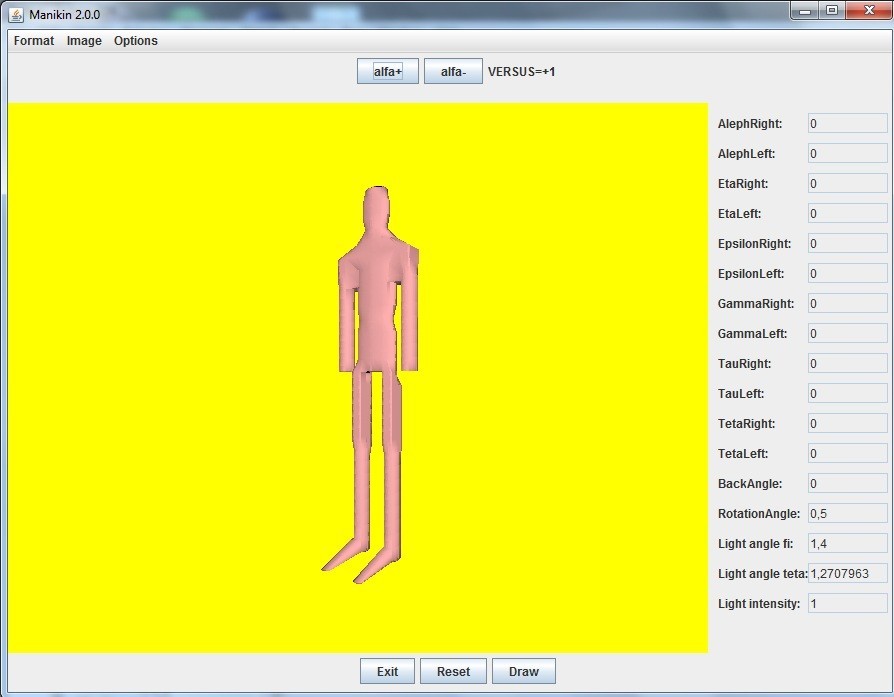894x697 pixels.
Task: Click the Reset button
Action: coord(453,672)
